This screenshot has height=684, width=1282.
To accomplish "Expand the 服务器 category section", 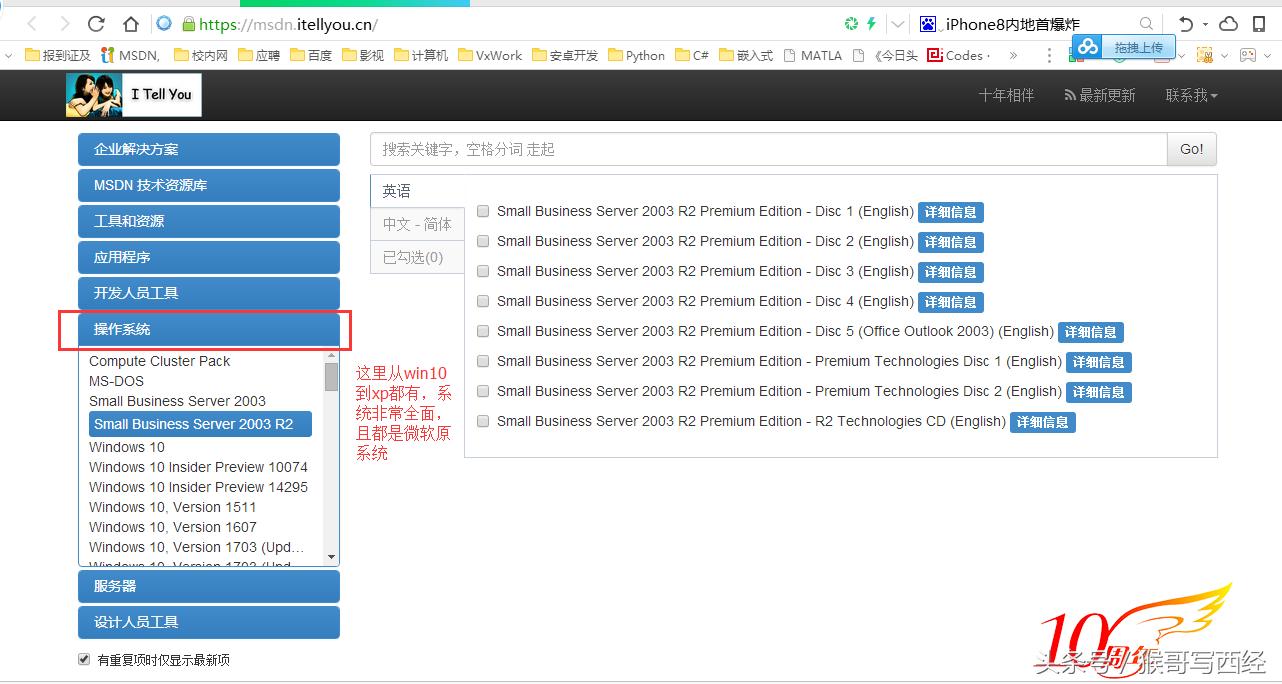I will pyautogui.click(x=208, y=586).
